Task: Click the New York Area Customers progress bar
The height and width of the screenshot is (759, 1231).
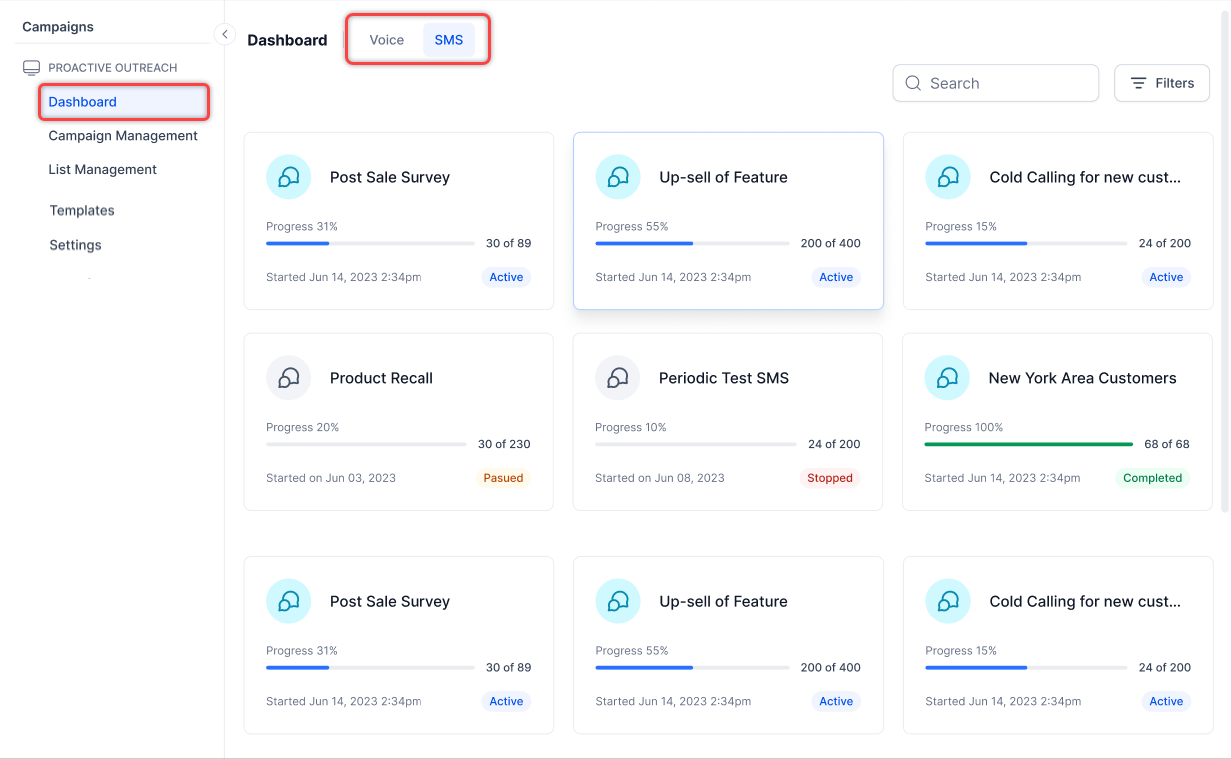Action: coord(1029,444)
